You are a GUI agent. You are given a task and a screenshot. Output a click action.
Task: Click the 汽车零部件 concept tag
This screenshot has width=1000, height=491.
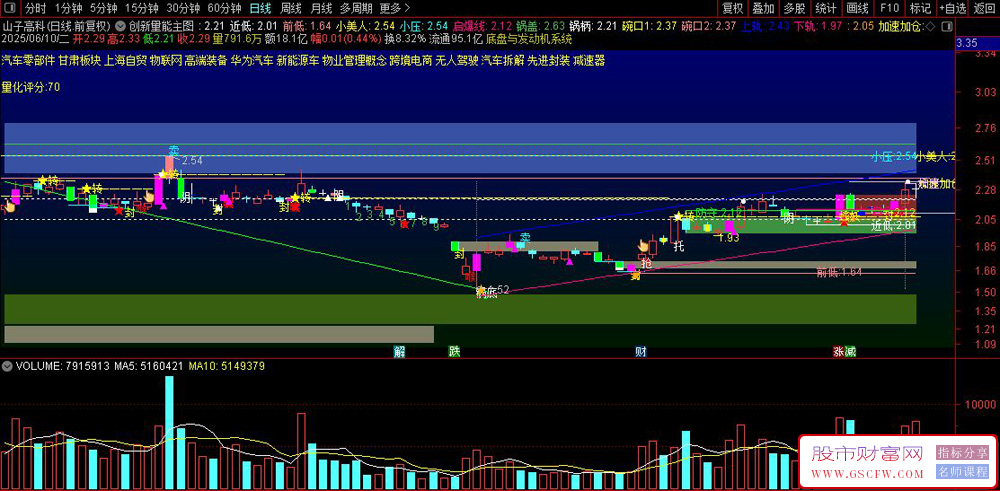[x=29, y=61]
